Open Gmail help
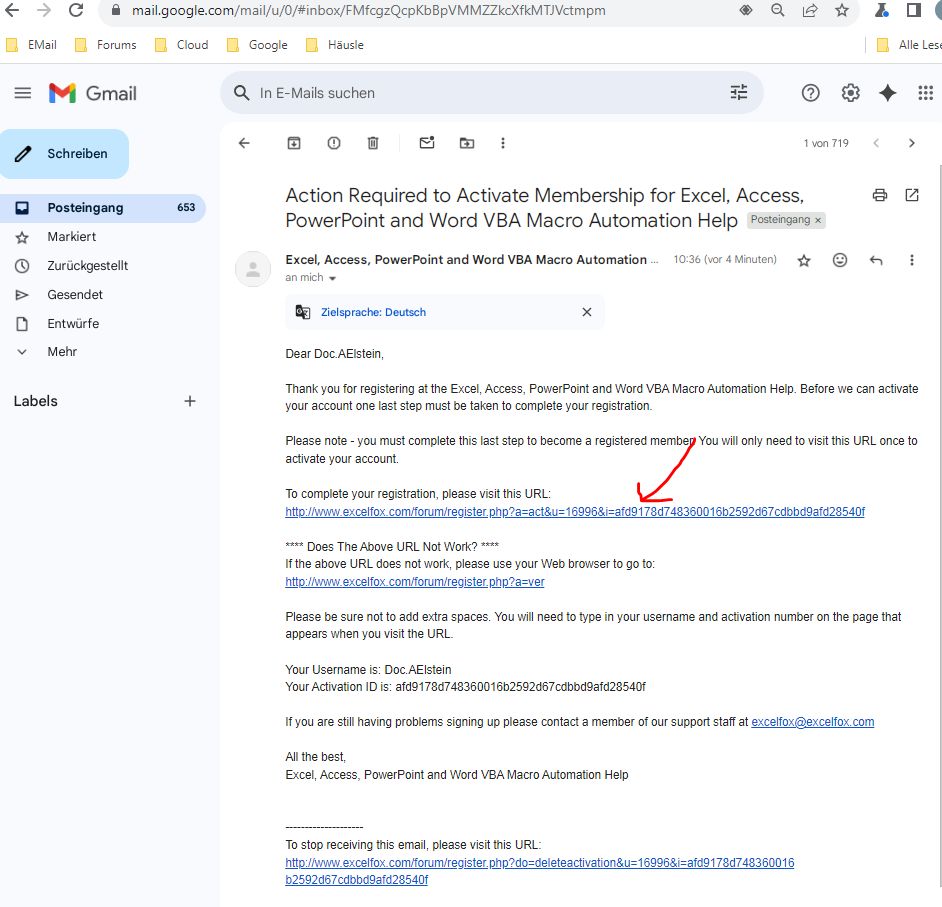Image resolution: width=942 pixels, height=907 pixels. (x=810, y=93)
